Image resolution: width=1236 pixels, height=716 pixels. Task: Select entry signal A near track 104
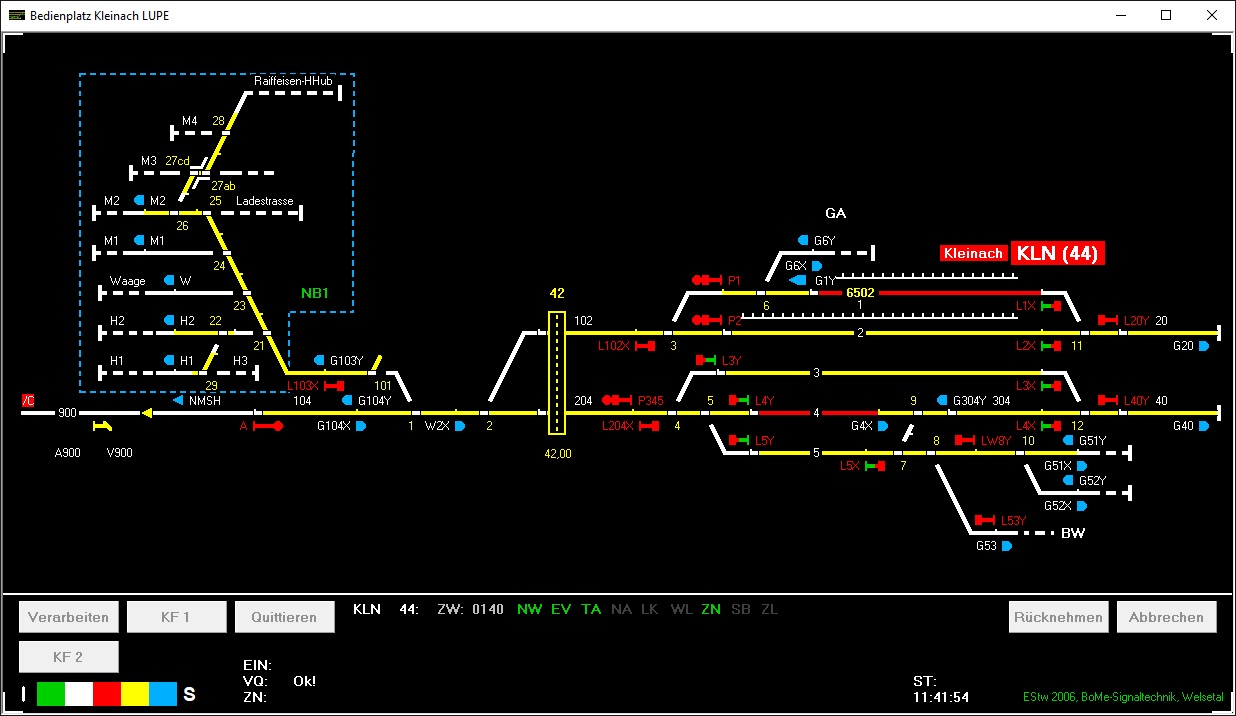tap(268, 426)
